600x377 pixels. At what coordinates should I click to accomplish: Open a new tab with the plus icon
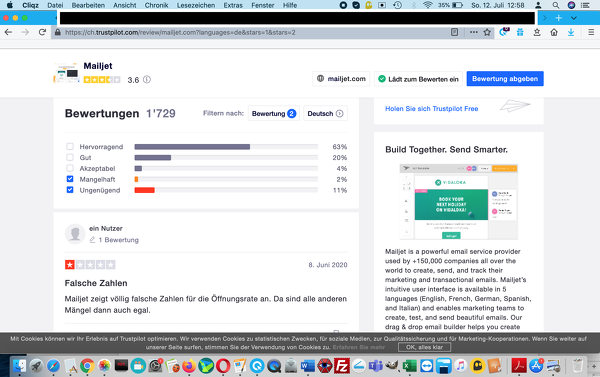[559, 18]
